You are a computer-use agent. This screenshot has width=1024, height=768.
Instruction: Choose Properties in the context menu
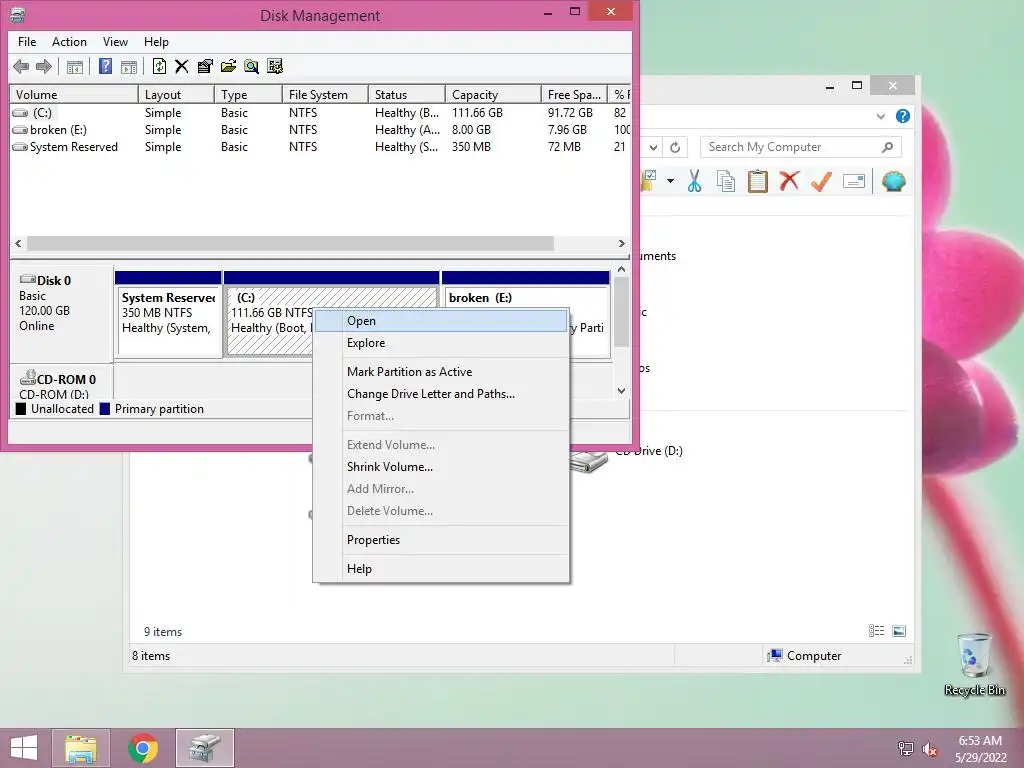[441, 540]
